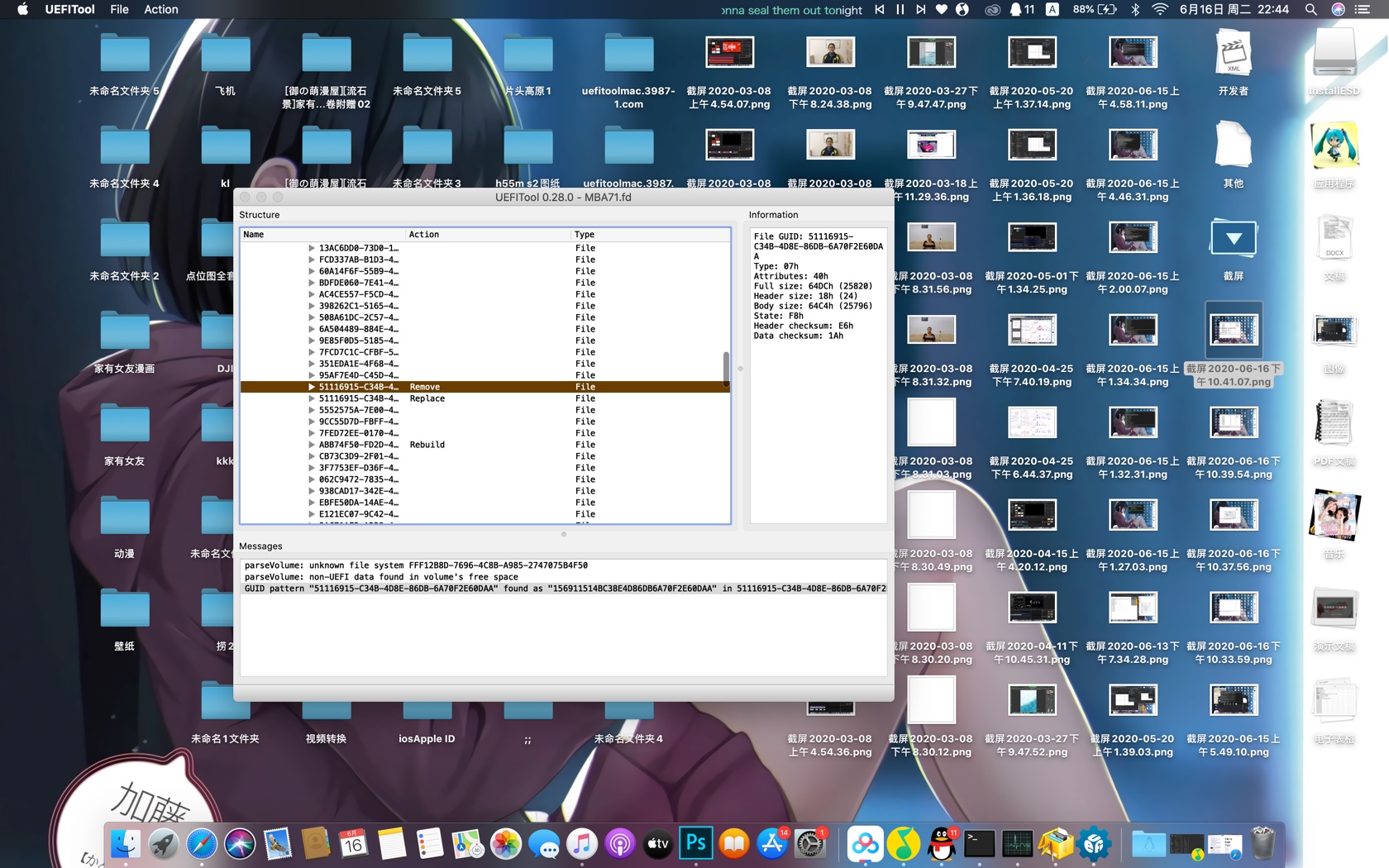Sort by Type column header

(651, 235)
